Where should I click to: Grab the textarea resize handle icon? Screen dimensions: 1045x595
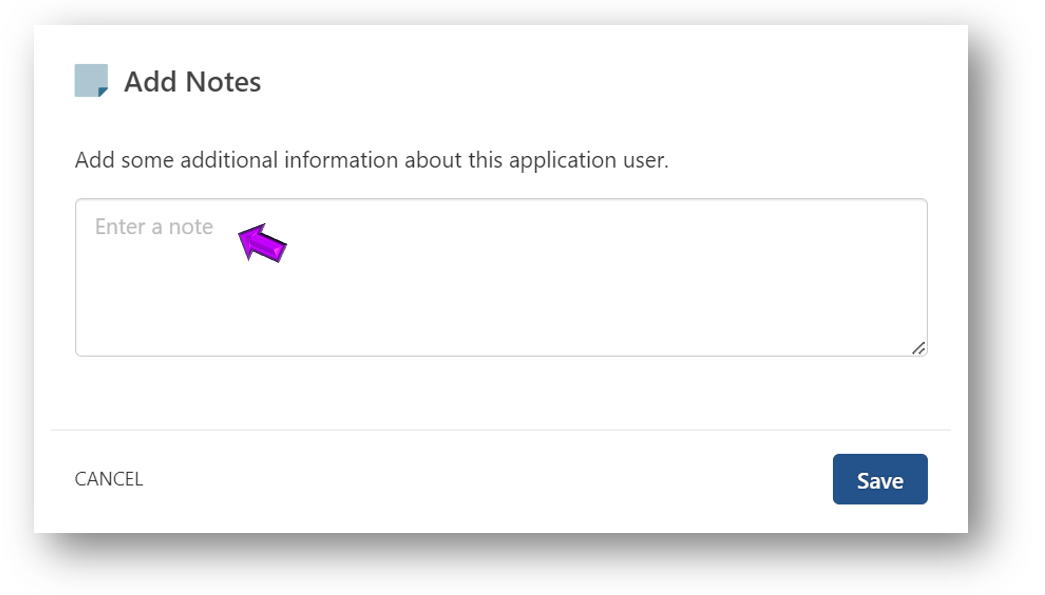(918, 348)
